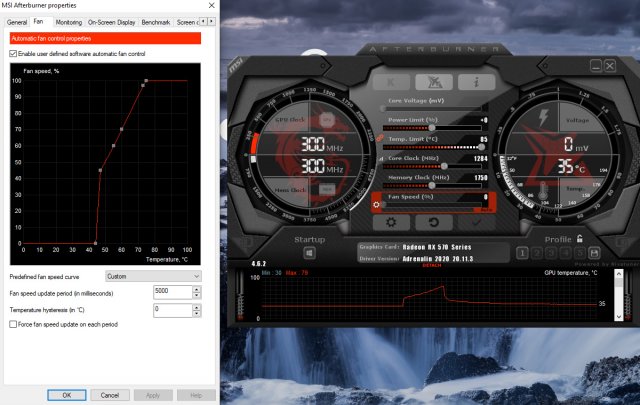
Task: Select the fan curve point at 100% speed
Action: 146,81
